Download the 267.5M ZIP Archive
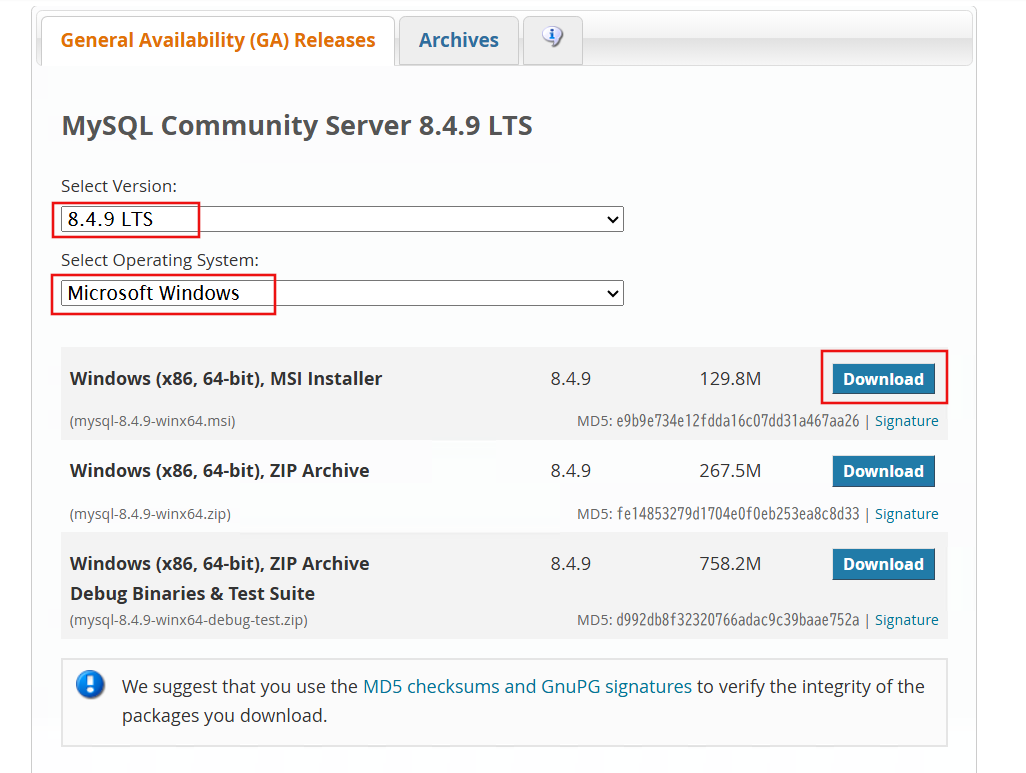1026x773 pixels. tap(883, 471)
